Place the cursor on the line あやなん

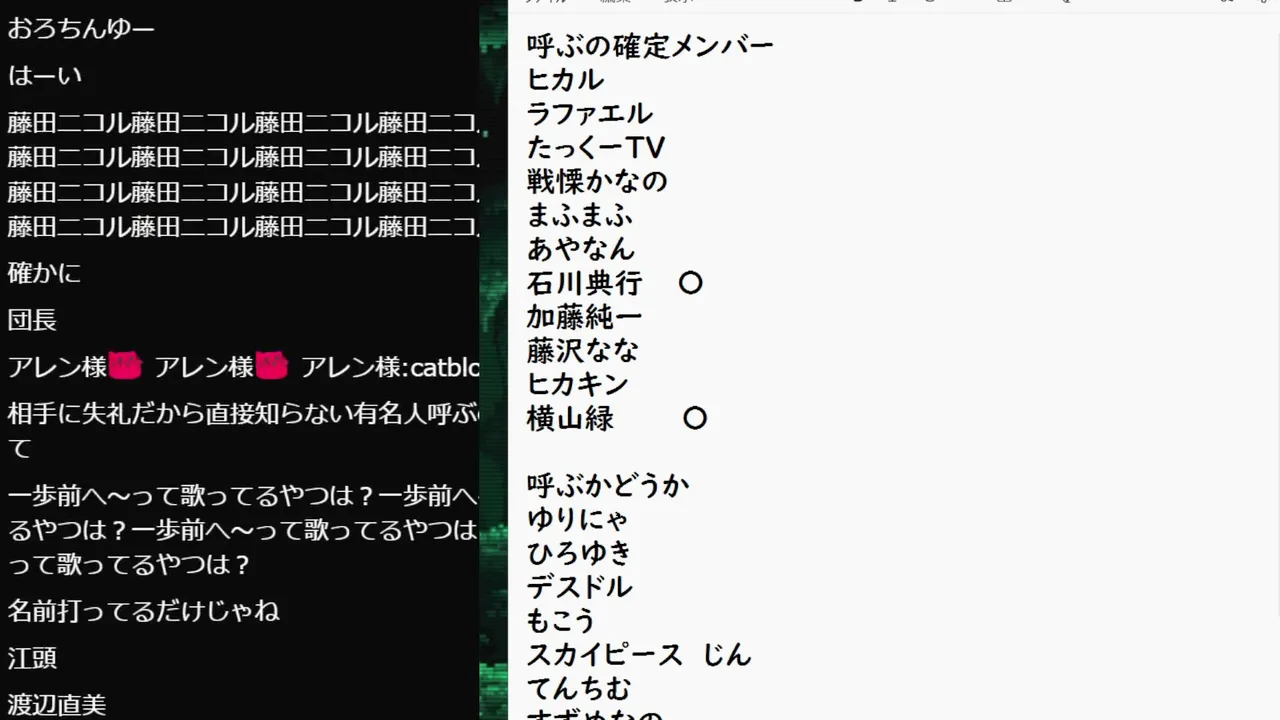tap(581, 249)
